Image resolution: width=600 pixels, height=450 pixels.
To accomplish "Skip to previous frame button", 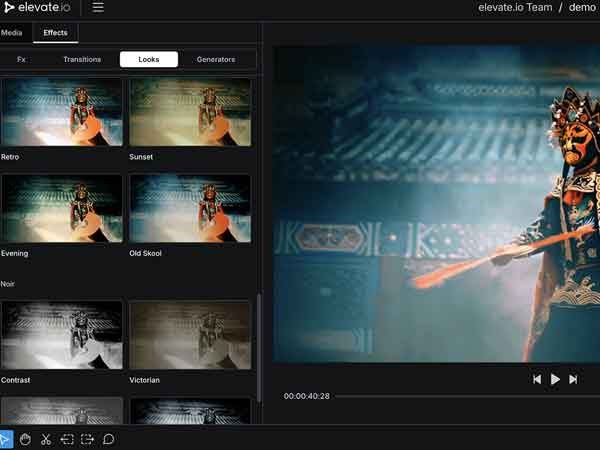I will coord(537,379).
